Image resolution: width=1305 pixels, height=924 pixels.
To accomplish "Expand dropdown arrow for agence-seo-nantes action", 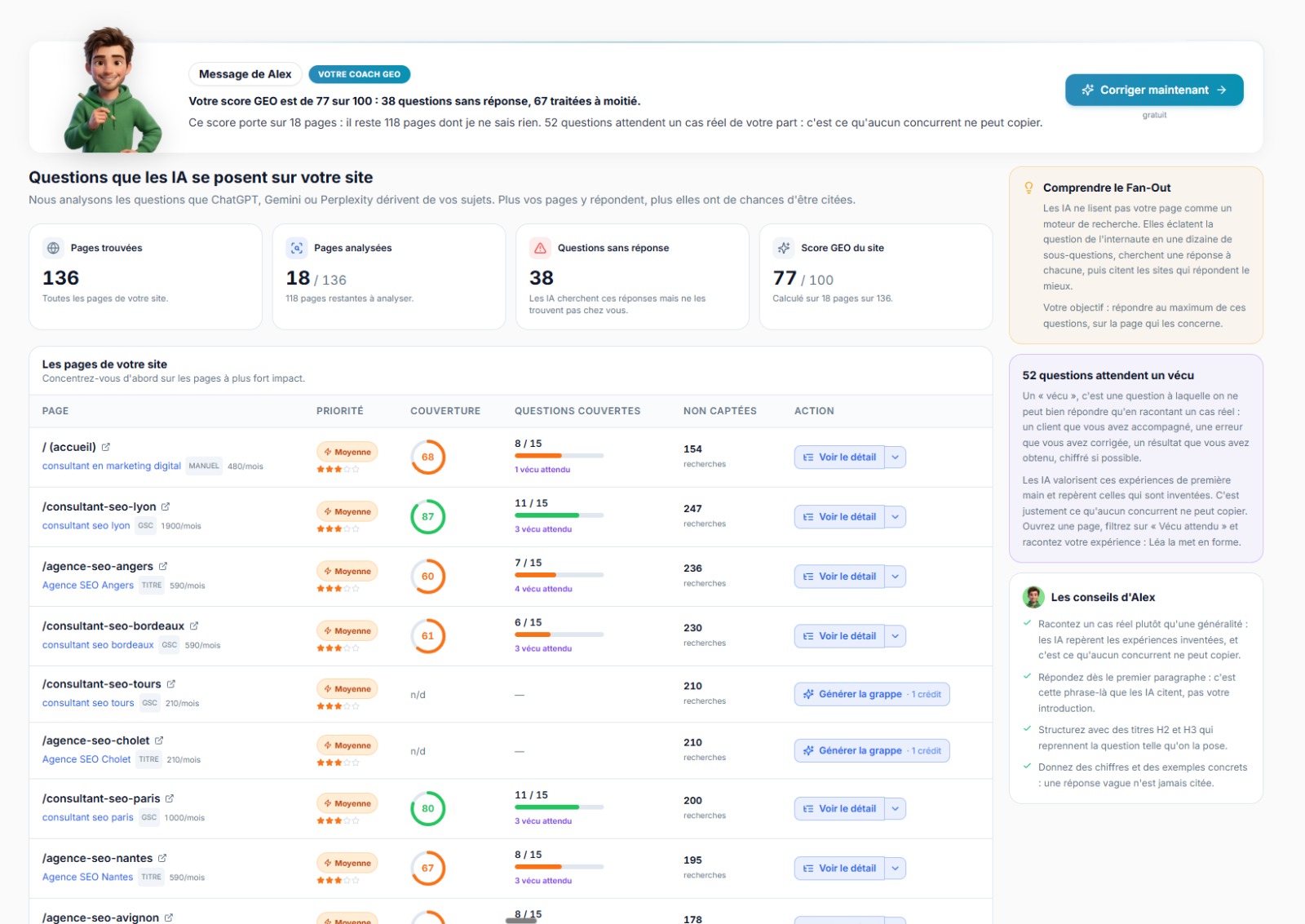I will click(x=895, y=869).
